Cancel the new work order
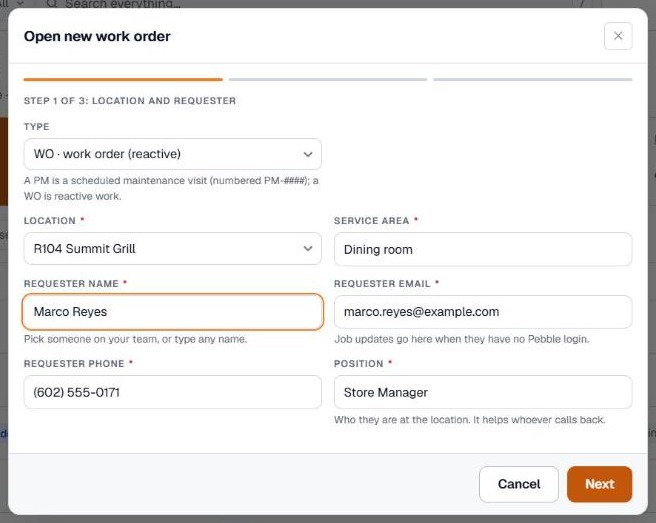Image resolution: width=656 pixels, height=523 pixels. [x=519, y=484]
